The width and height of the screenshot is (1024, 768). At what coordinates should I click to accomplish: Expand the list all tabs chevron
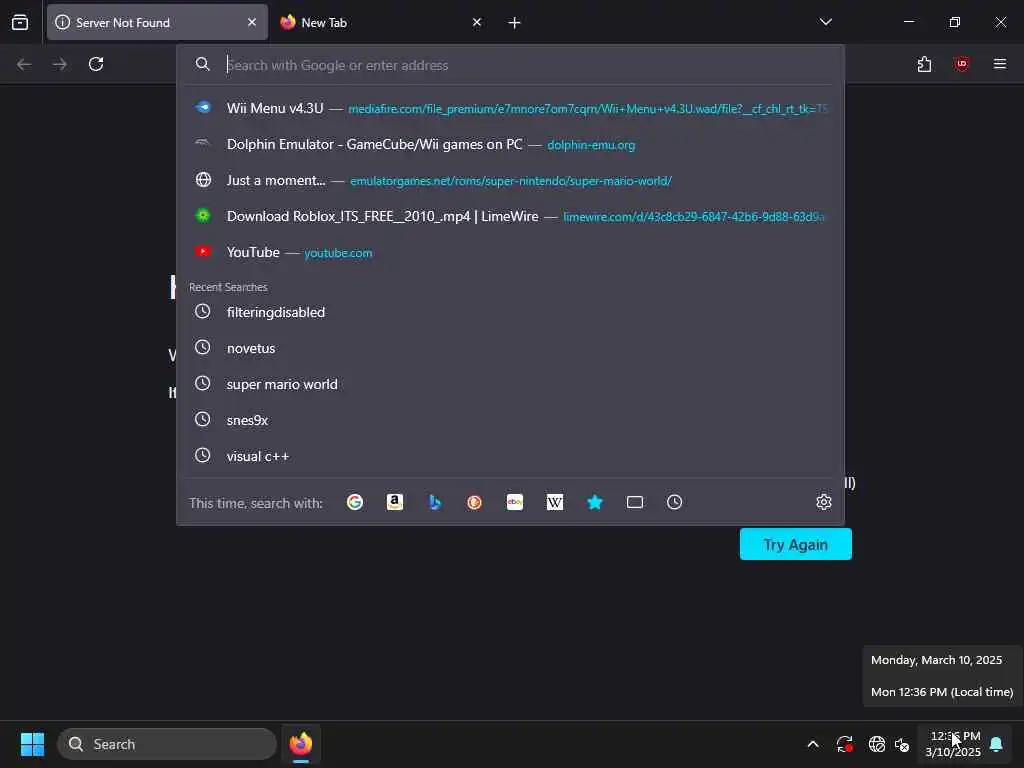tap(825, 22)
